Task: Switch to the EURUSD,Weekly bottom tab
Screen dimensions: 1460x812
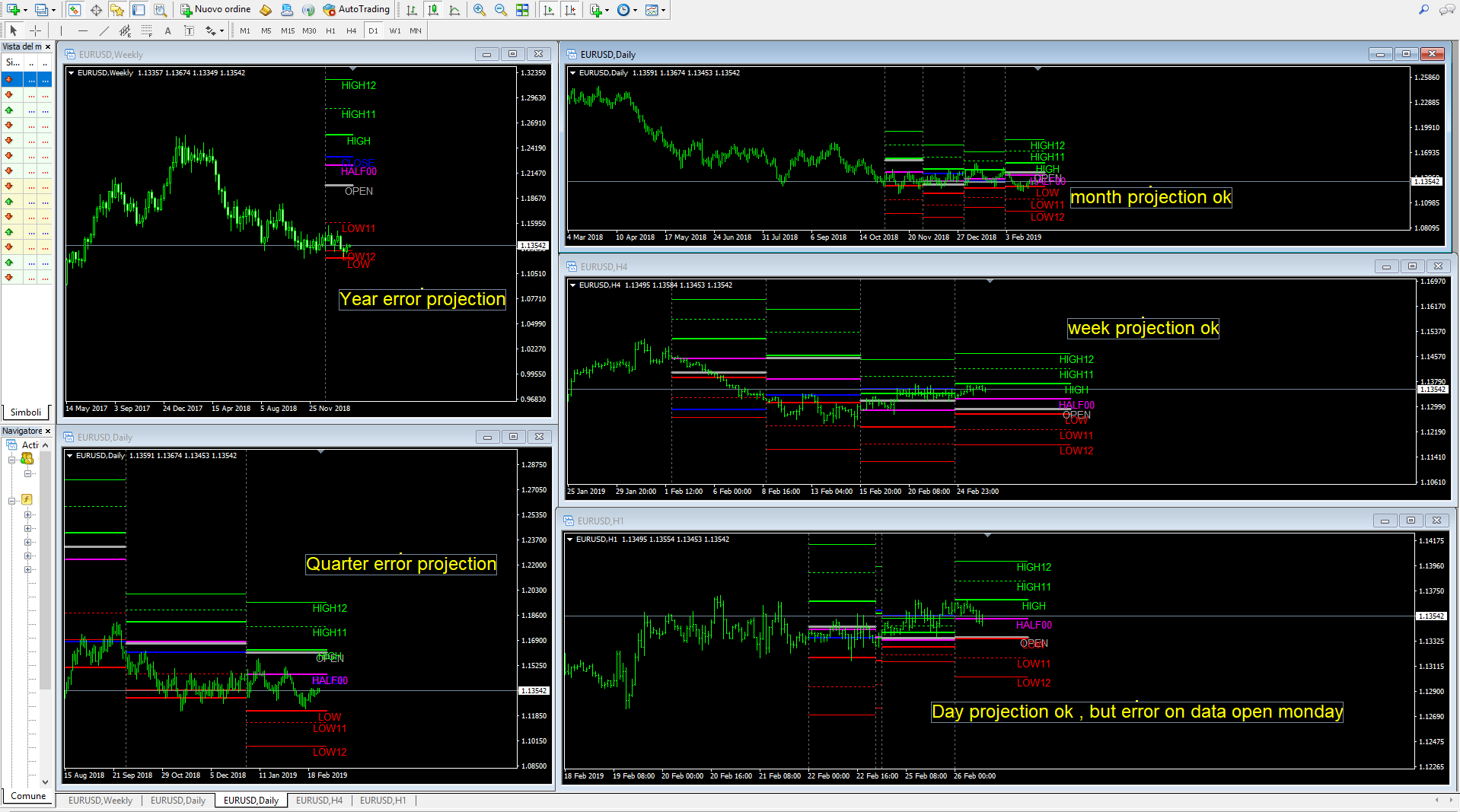Action: click(100, 801)
